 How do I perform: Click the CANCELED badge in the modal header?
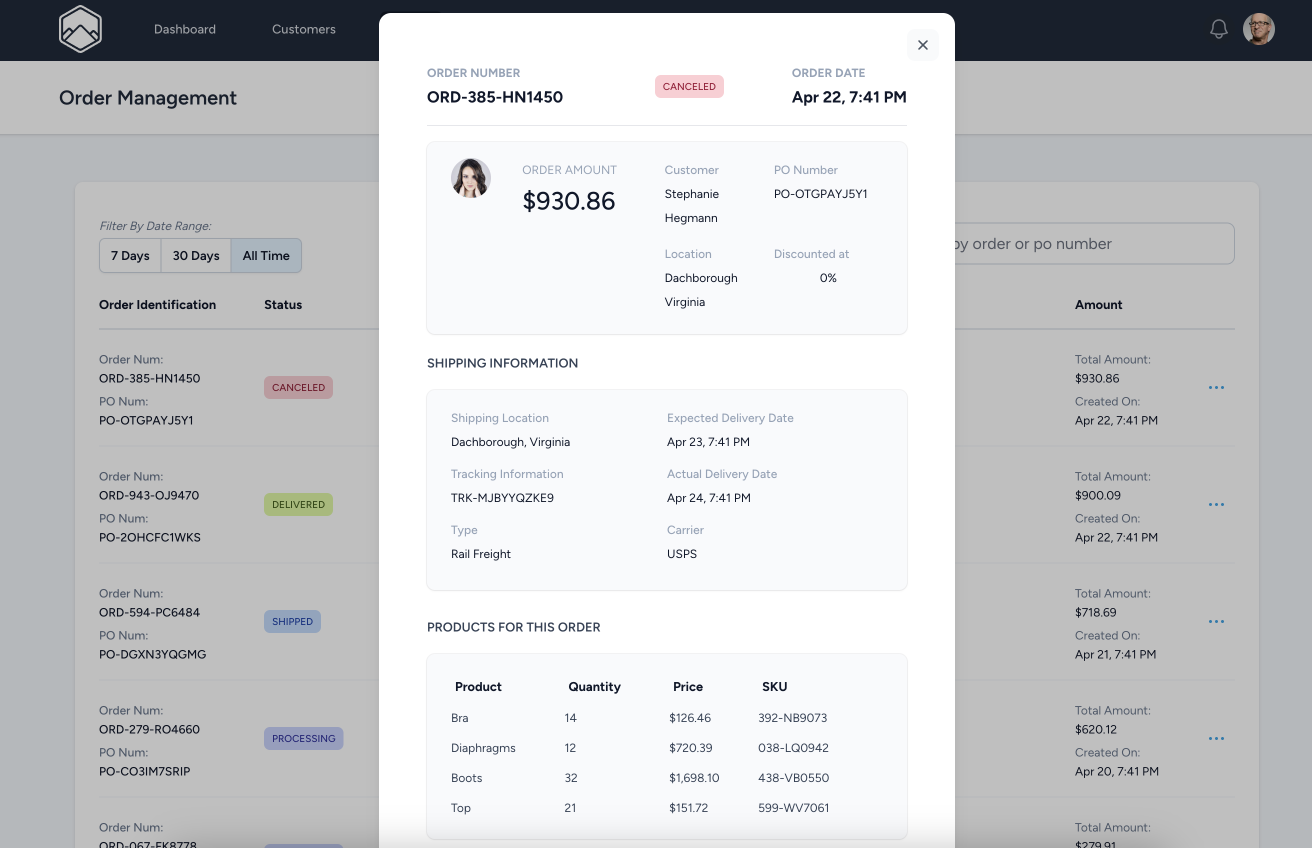tap(689, 86)
